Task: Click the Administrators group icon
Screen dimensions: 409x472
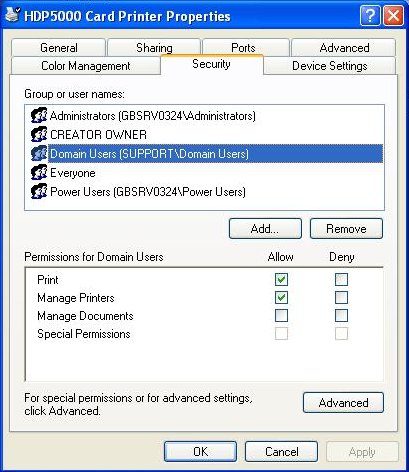Action: pyautogui.click(x=39, y=116)
